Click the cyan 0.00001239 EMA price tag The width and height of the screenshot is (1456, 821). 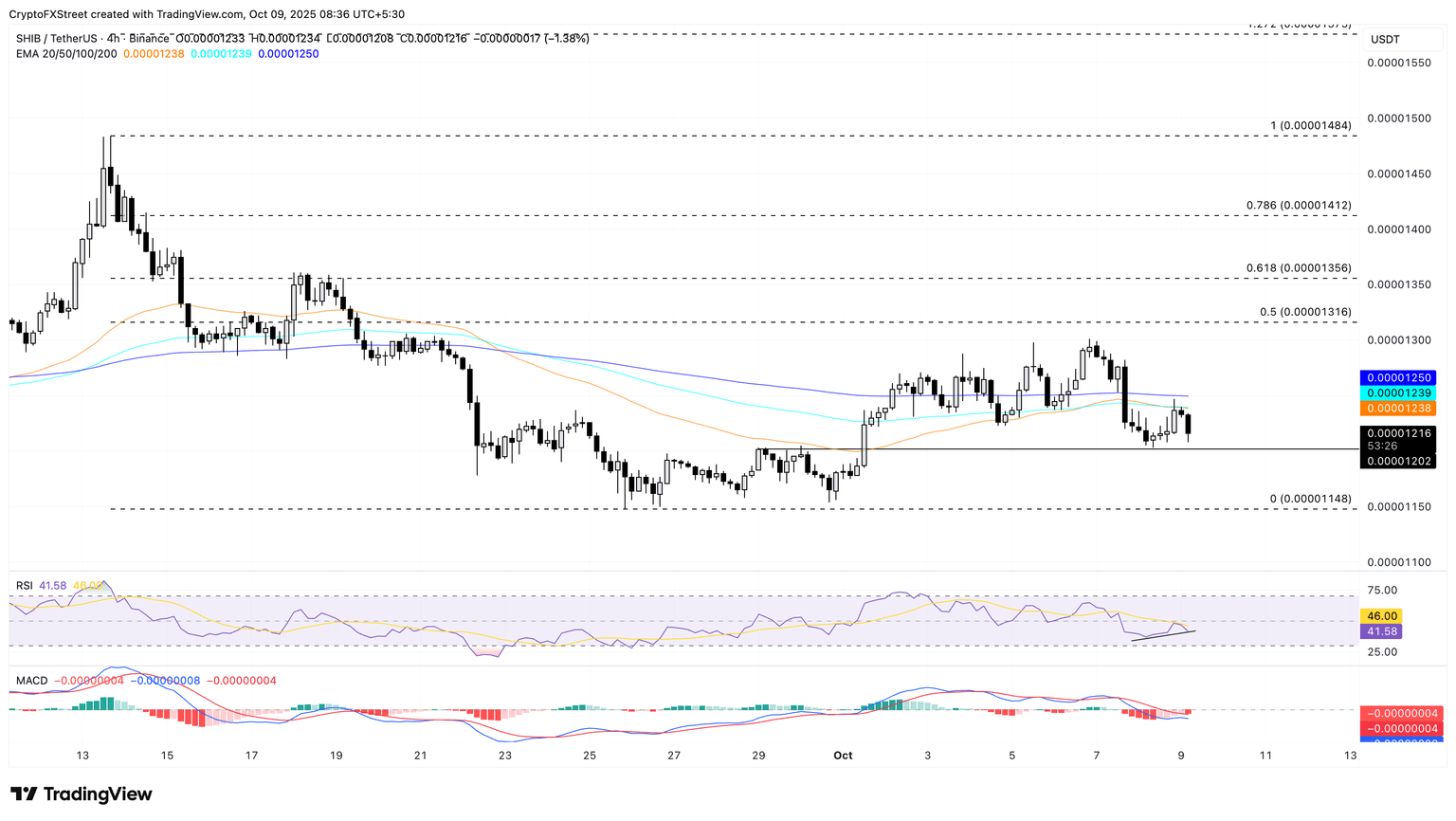[1398, 392]
